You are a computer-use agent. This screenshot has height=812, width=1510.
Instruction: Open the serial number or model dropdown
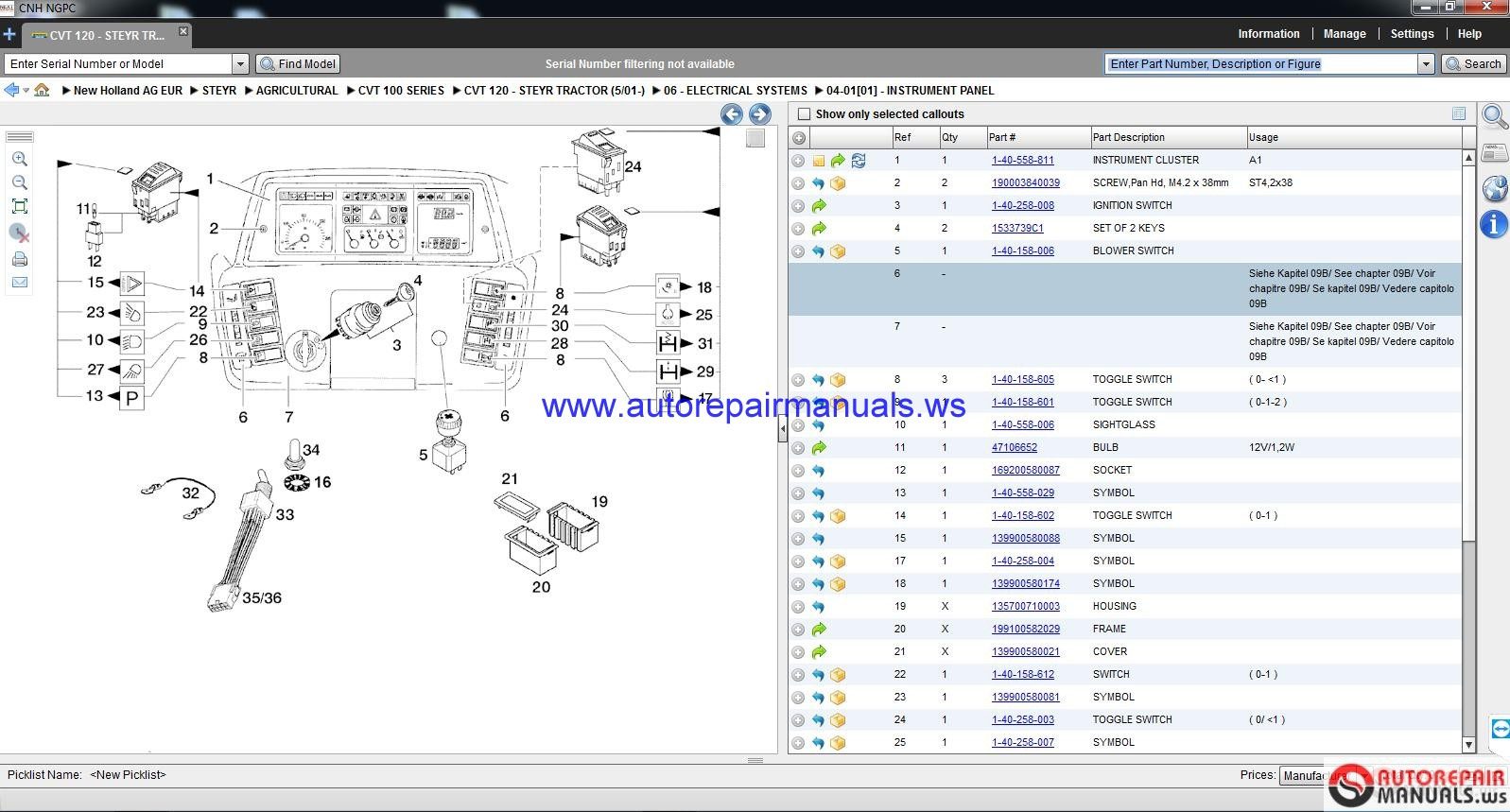pyautogui.click(x=240, y=63)
